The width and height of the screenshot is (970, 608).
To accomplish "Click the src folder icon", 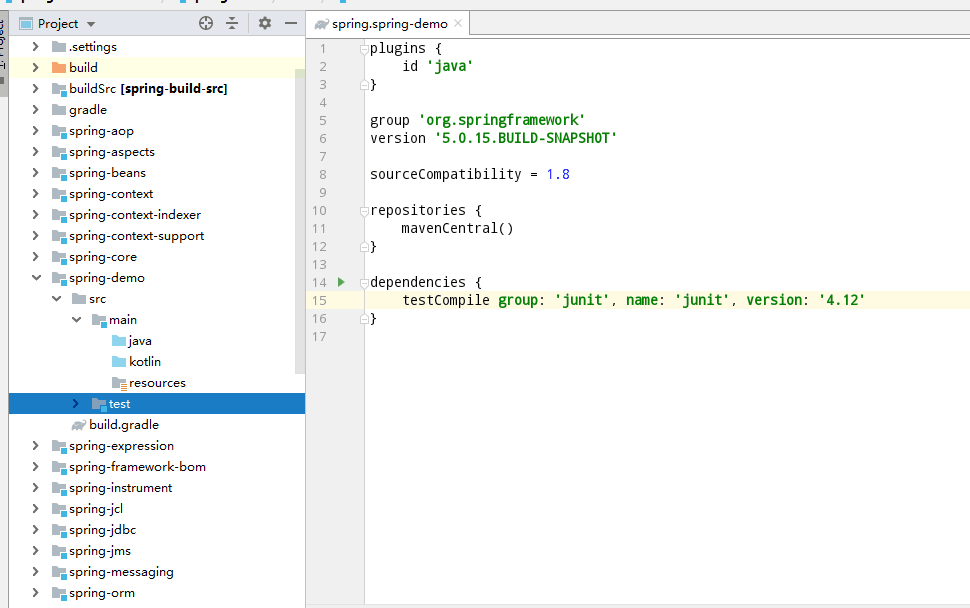I will (x=79, y=299).
